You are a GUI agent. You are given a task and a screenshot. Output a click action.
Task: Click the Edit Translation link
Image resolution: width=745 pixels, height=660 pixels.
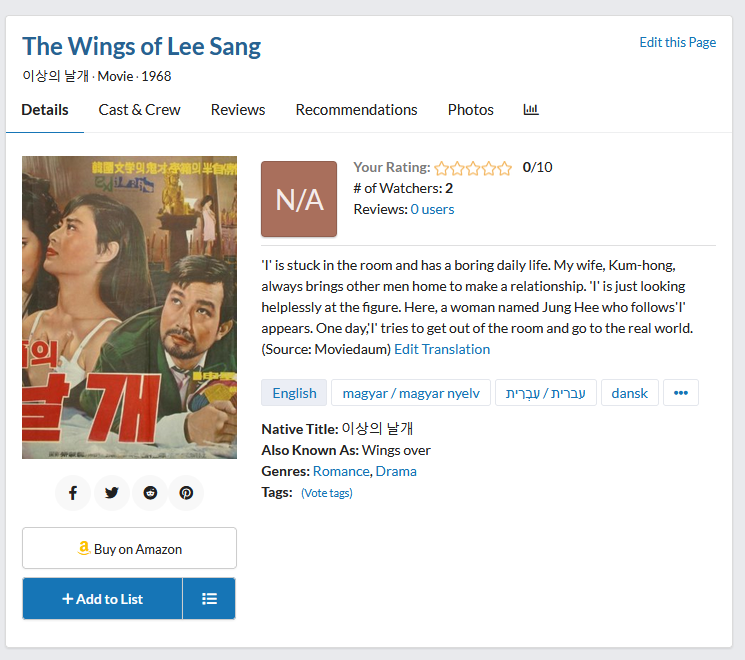[442, 349]
